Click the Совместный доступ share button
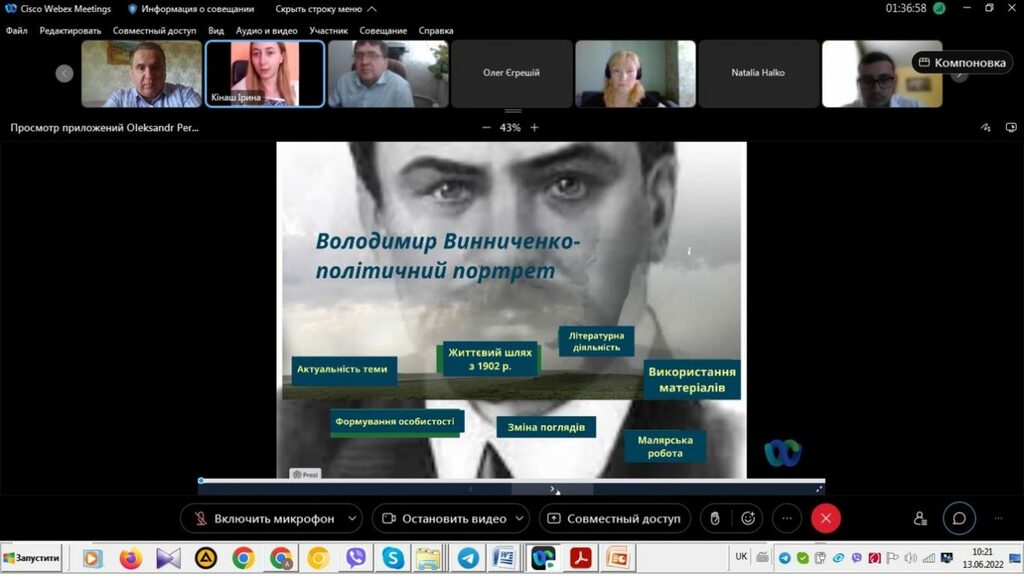Viewport: 1024px width, 576px height. click(613, 519)
